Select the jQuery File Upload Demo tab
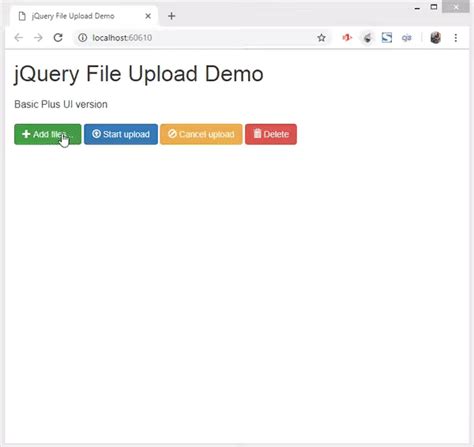Screen dimensions: 474x447 [x=84, y=16]
